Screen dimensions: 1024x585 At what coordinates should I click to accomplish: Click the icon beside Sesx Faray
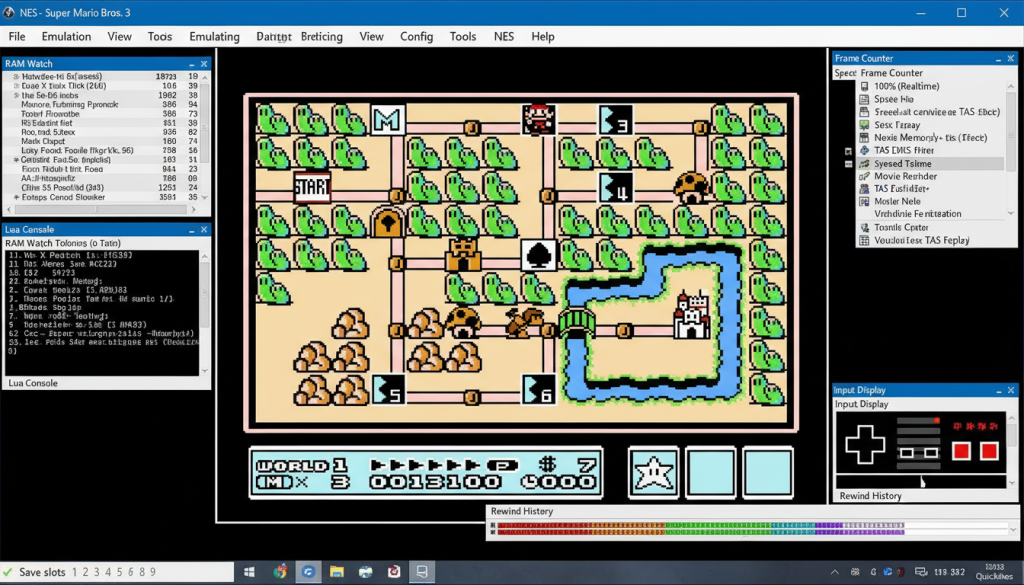[x=865, y=125]
